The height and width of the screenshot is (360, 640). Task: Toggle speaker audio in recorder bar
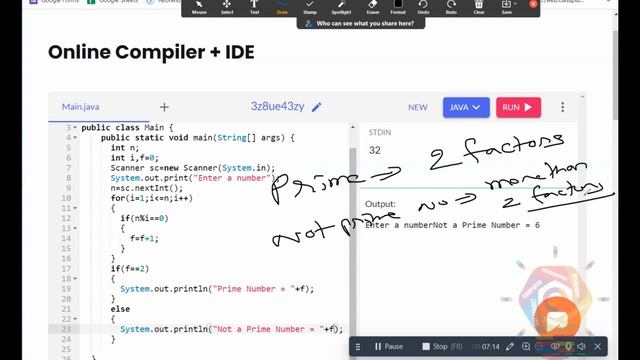coord(582,347)
